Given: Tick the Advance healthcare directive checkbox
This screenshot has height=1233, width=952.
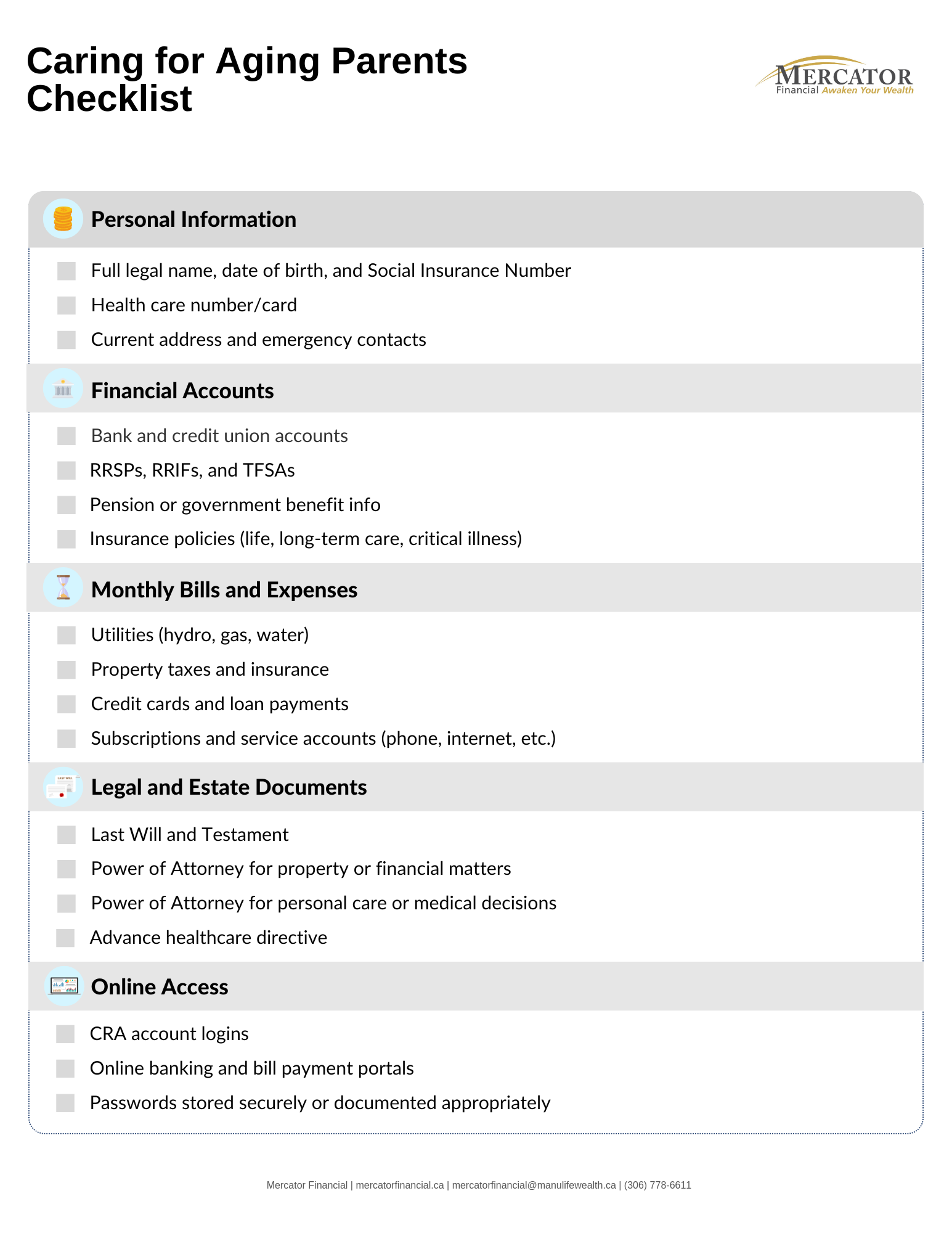Looking at the screenshot, I should click(x=65, y=938).
